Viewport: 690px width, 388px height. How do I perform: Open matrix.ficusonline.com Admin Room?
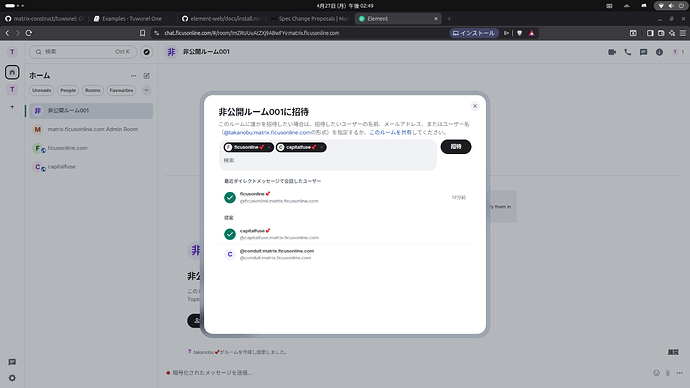(91, 129)
